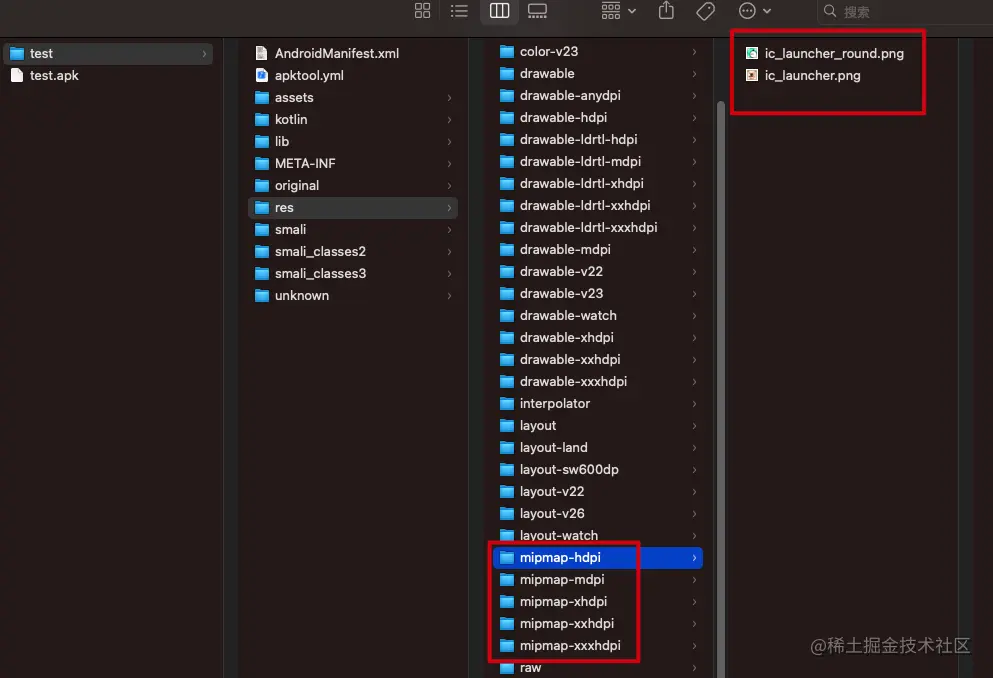Image resolution: width=993 pixels, height=678 pixels.
Task: Expand chevron beside mipmap-hdpi
Action: (694, 558)
